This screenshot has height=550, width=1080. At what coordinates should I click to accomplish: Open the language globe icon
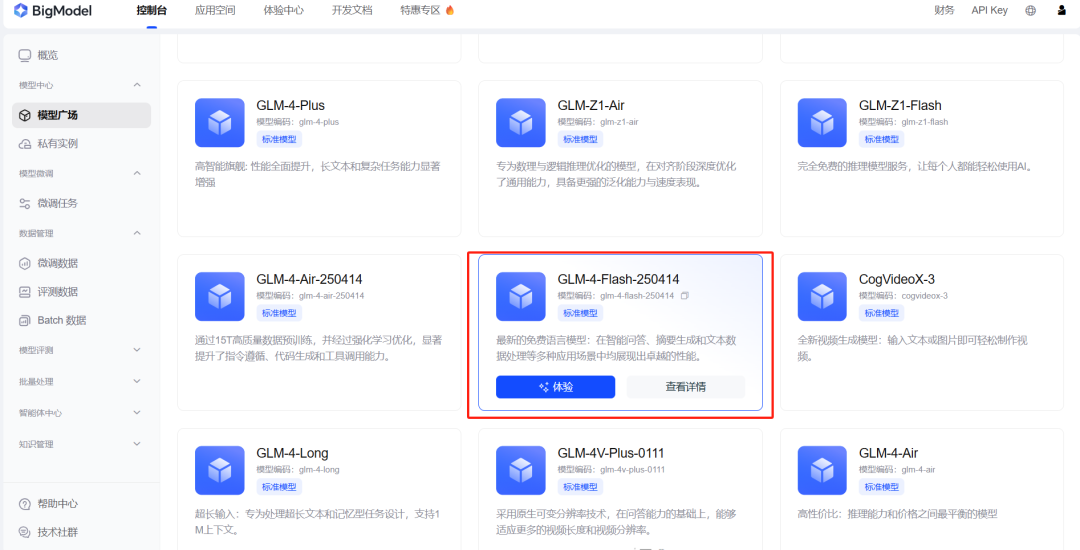1030,10
